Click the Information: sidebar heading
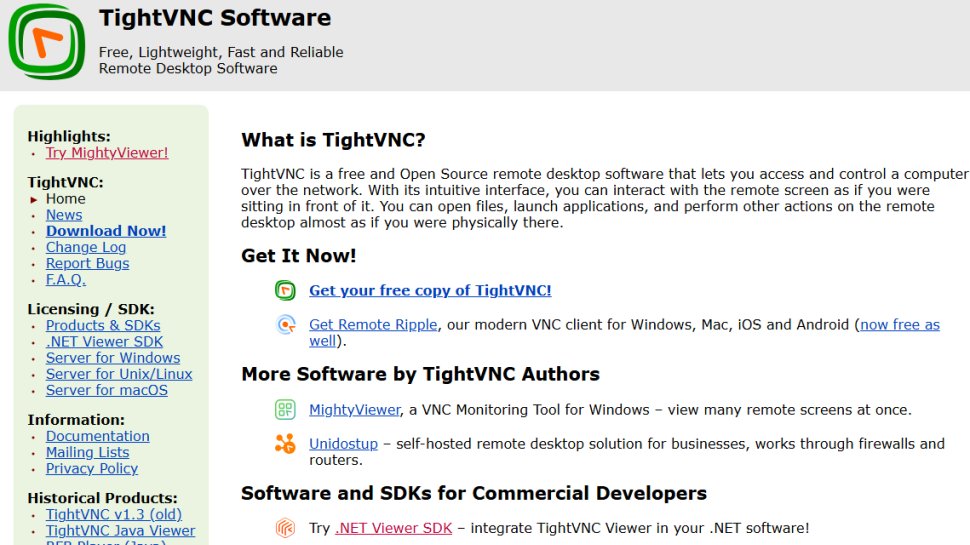Viewport: 970px width, 545px height. click(75, 419)
